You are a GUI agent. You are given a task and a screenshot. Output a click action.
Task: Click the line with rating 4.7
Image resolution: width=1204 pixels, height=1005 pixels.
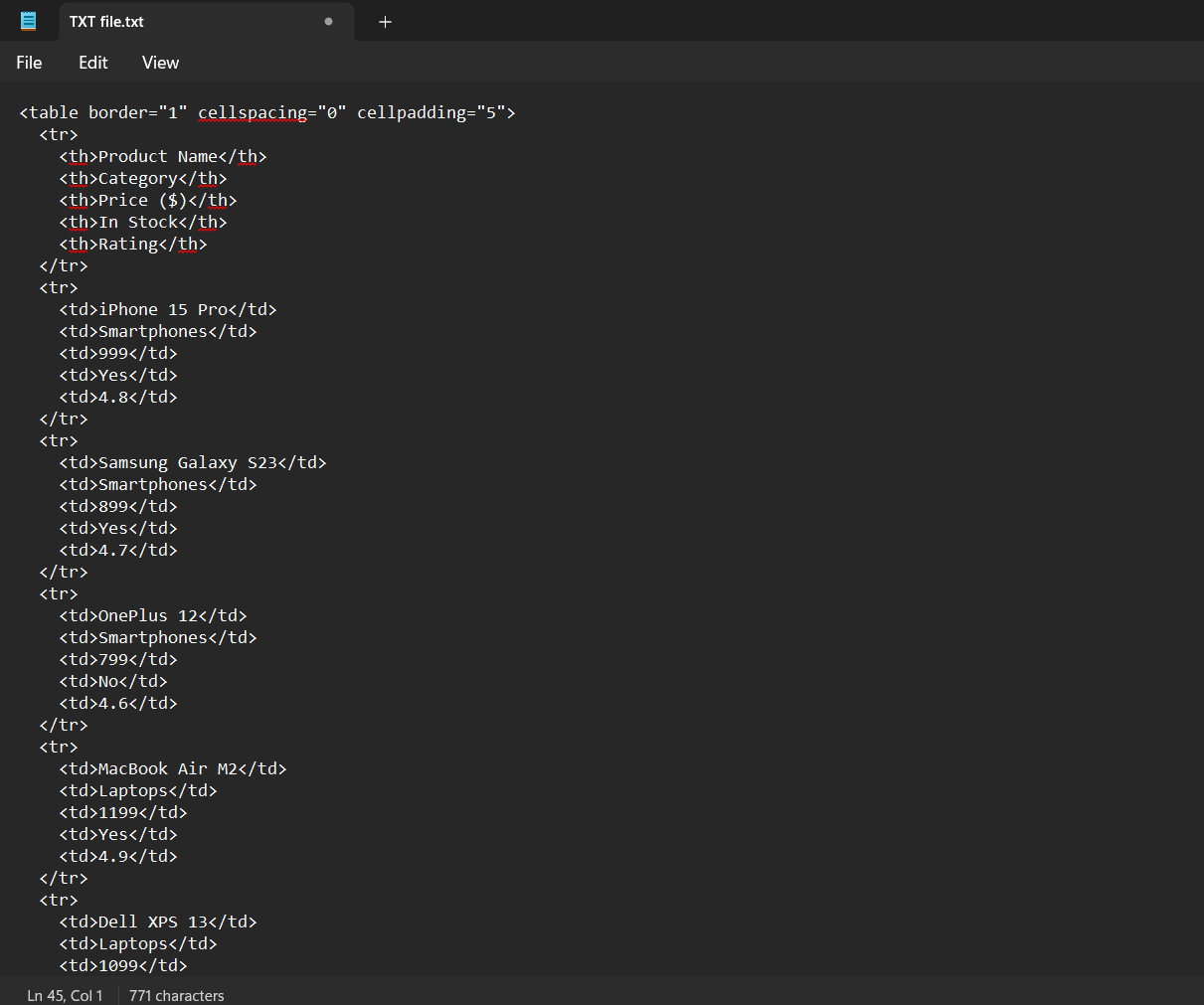118,550
